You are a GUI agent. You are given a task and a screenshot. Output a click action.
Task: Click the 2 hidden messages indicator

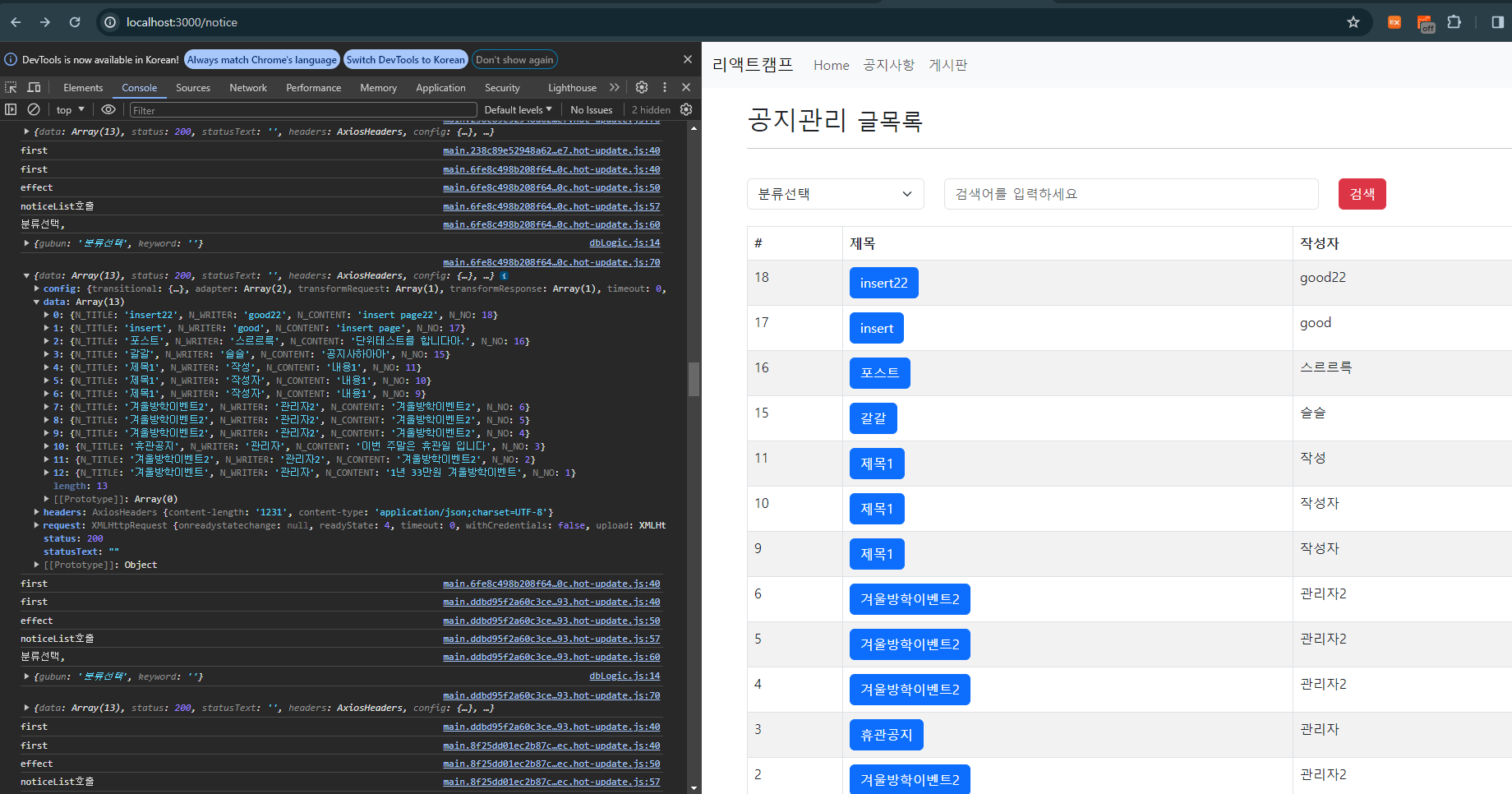click(651, 109)
